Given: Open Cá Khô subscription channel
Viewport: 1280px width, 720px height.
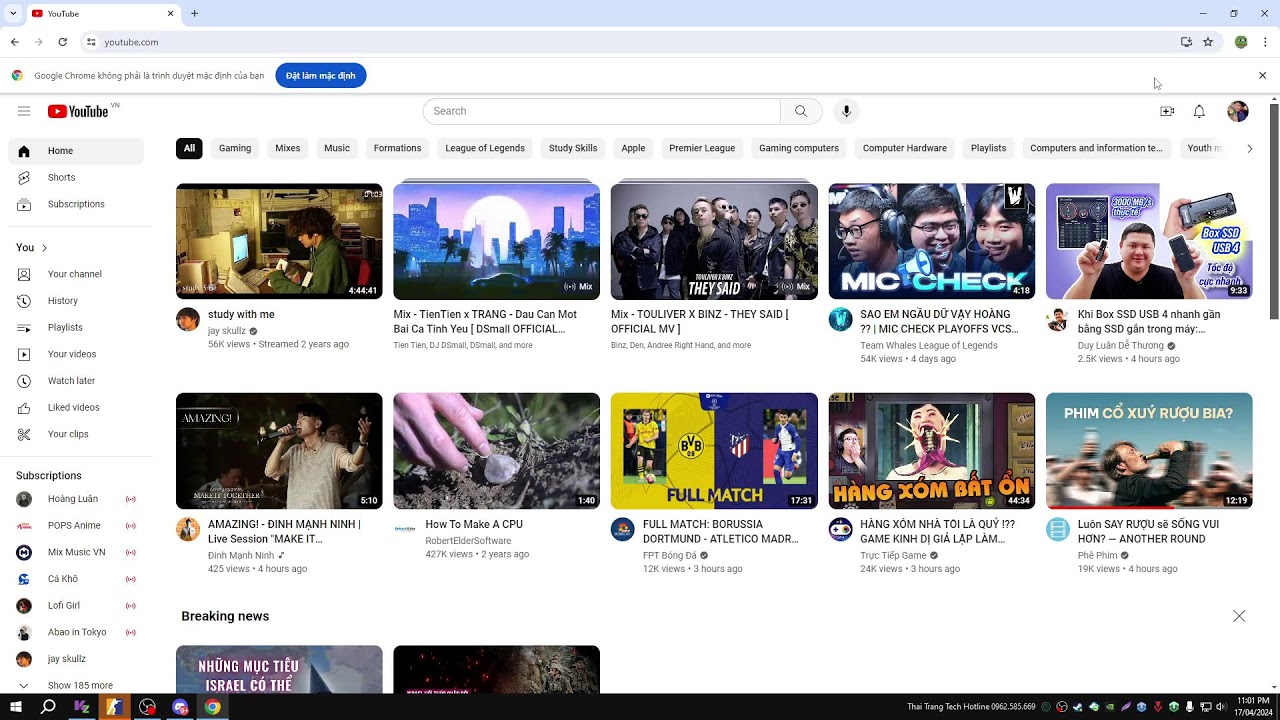Looking at the screenshot, I should tap(76, 579).
